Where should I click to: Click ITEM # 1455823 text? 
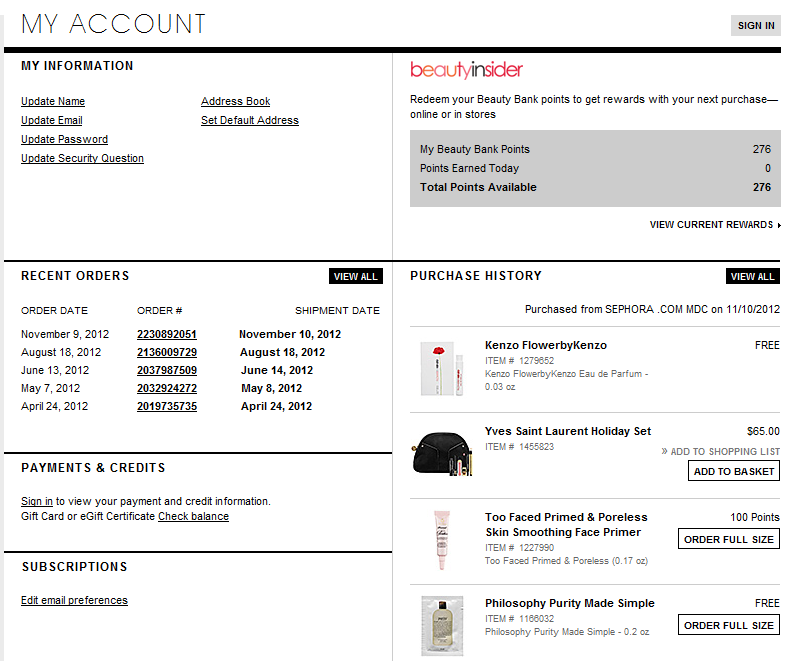519,447
